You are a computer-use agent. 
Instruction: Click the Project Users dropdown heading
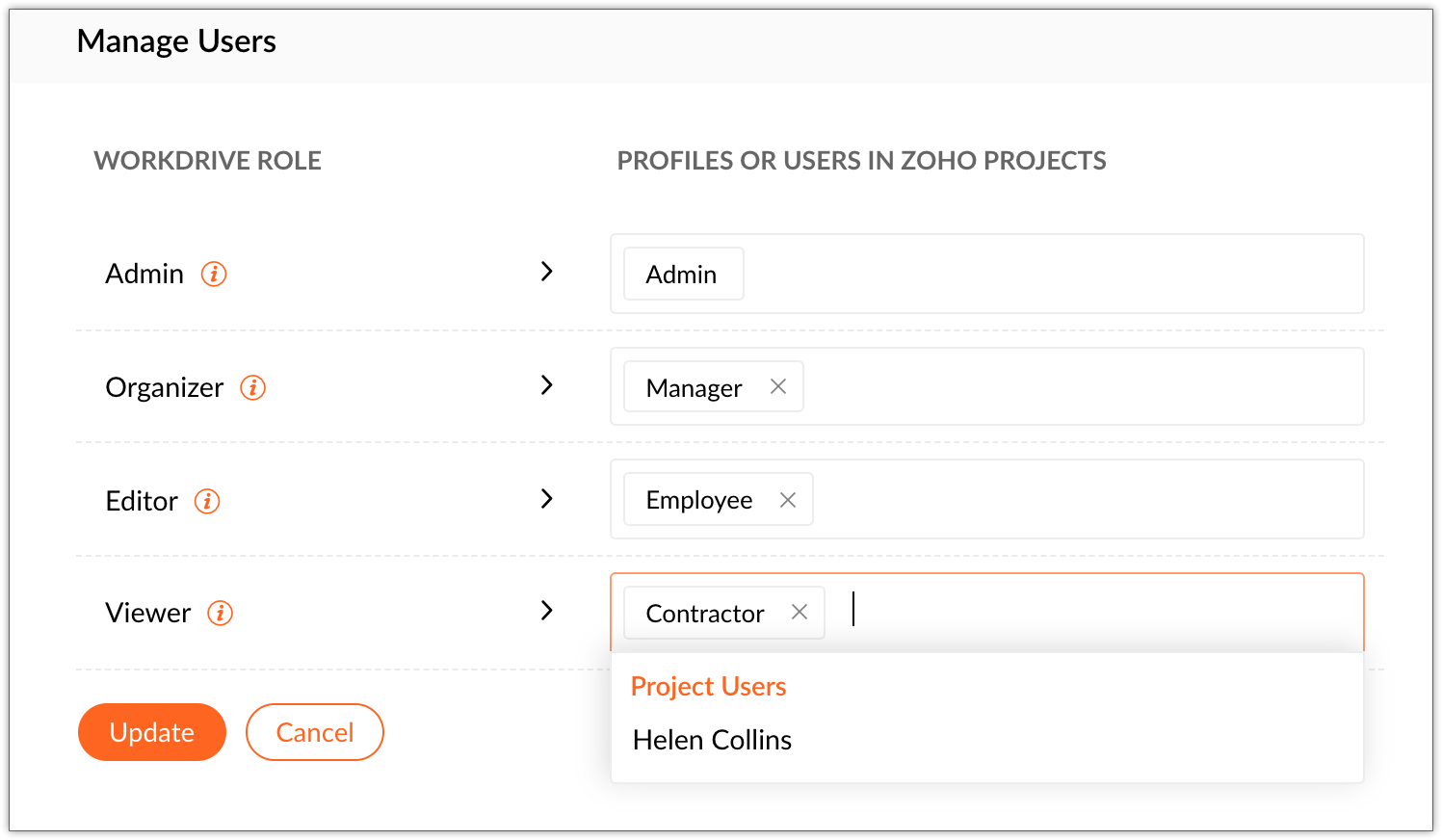(x=708, y=687)
